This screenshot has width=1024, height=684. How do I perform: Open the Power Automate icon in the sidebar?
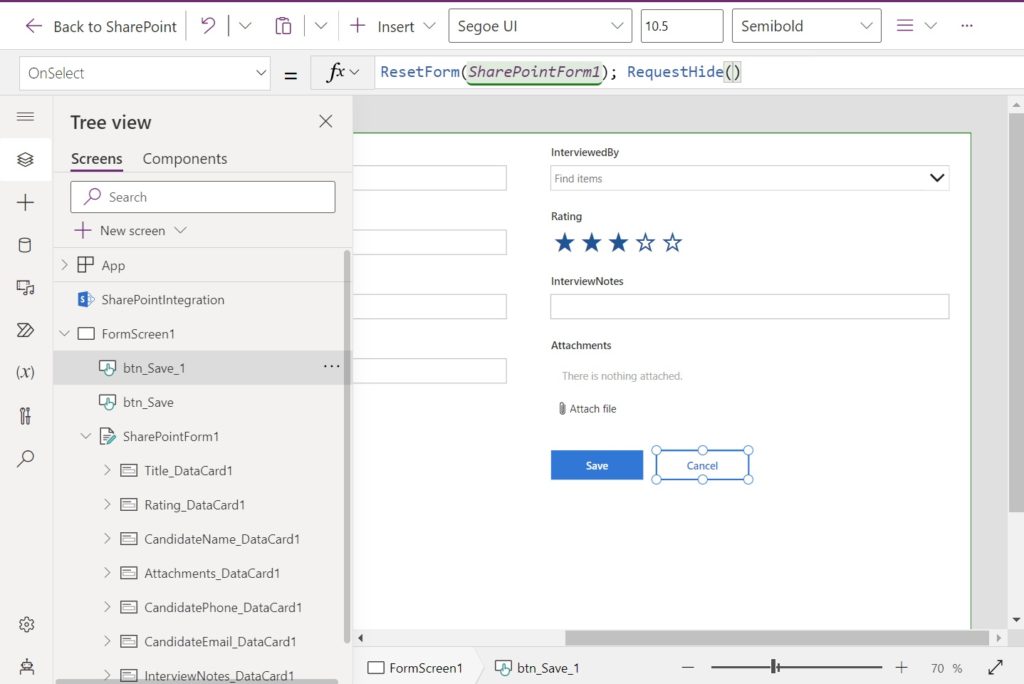click(x=25, y=330)
